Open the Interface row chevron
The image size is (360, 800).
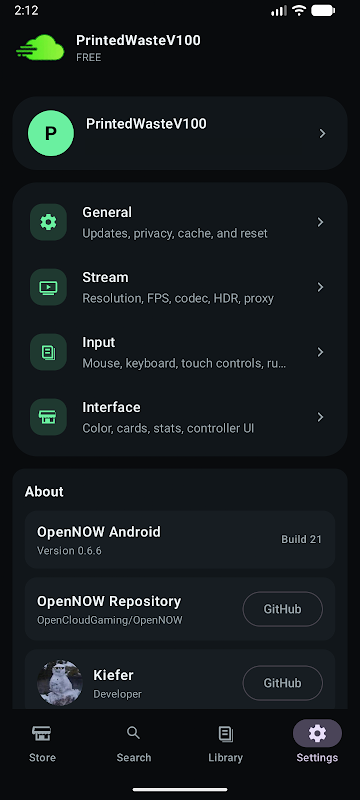pyautogui.click(x=320, y=417)
